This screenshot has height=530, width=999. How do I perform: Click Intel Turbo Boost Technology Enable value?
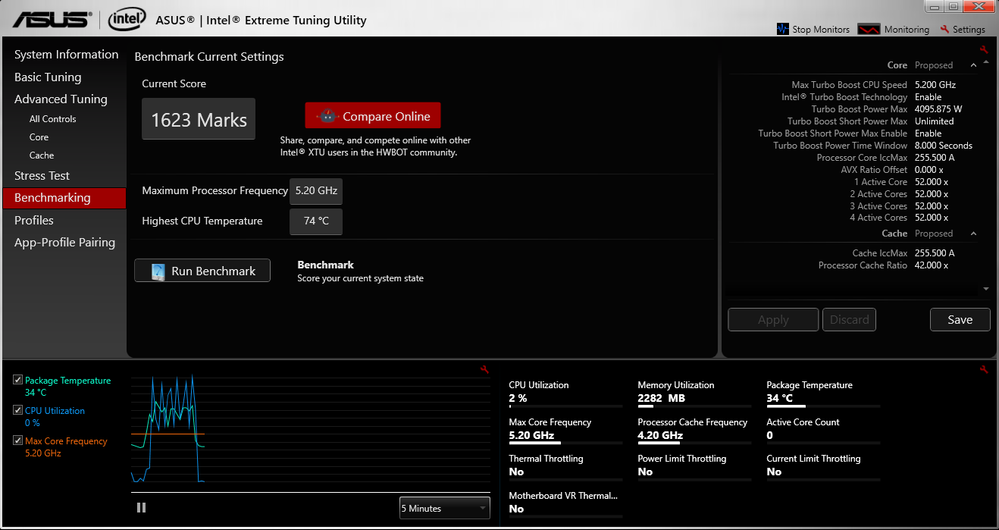point(928,97)
